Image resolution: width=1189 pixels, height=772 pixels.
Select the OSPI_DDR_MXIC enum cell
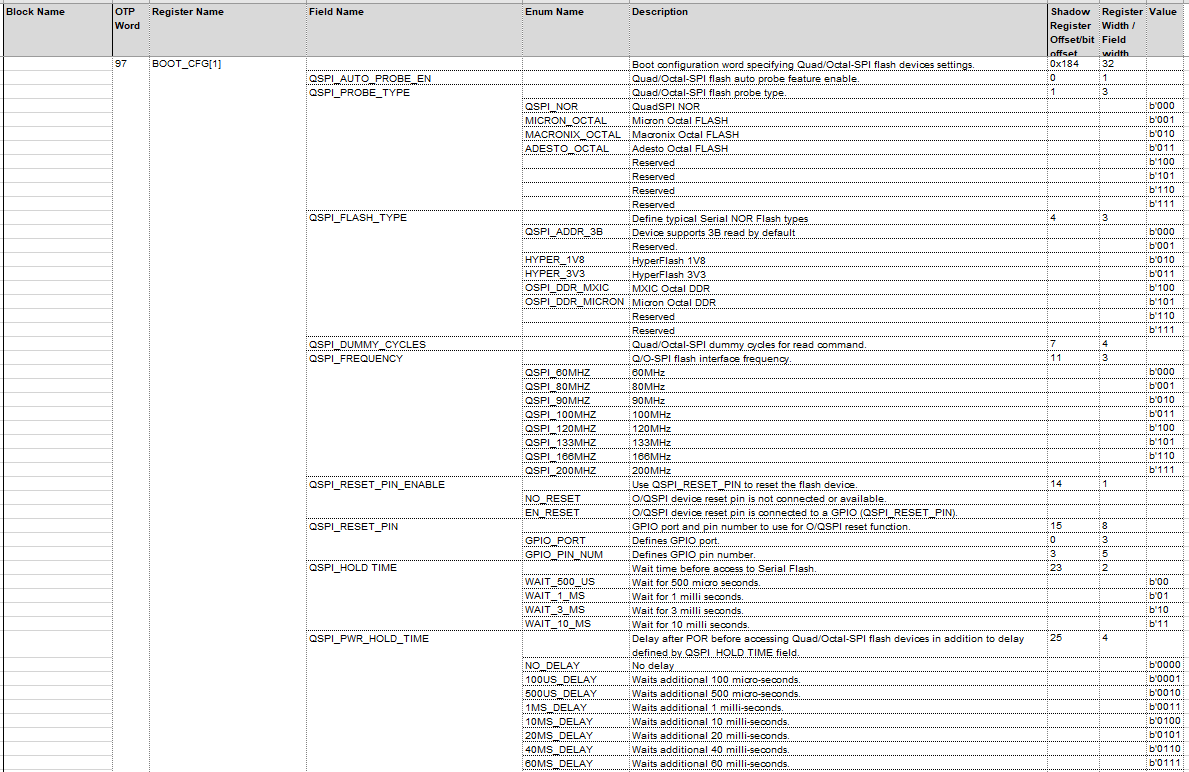(576, 288)
